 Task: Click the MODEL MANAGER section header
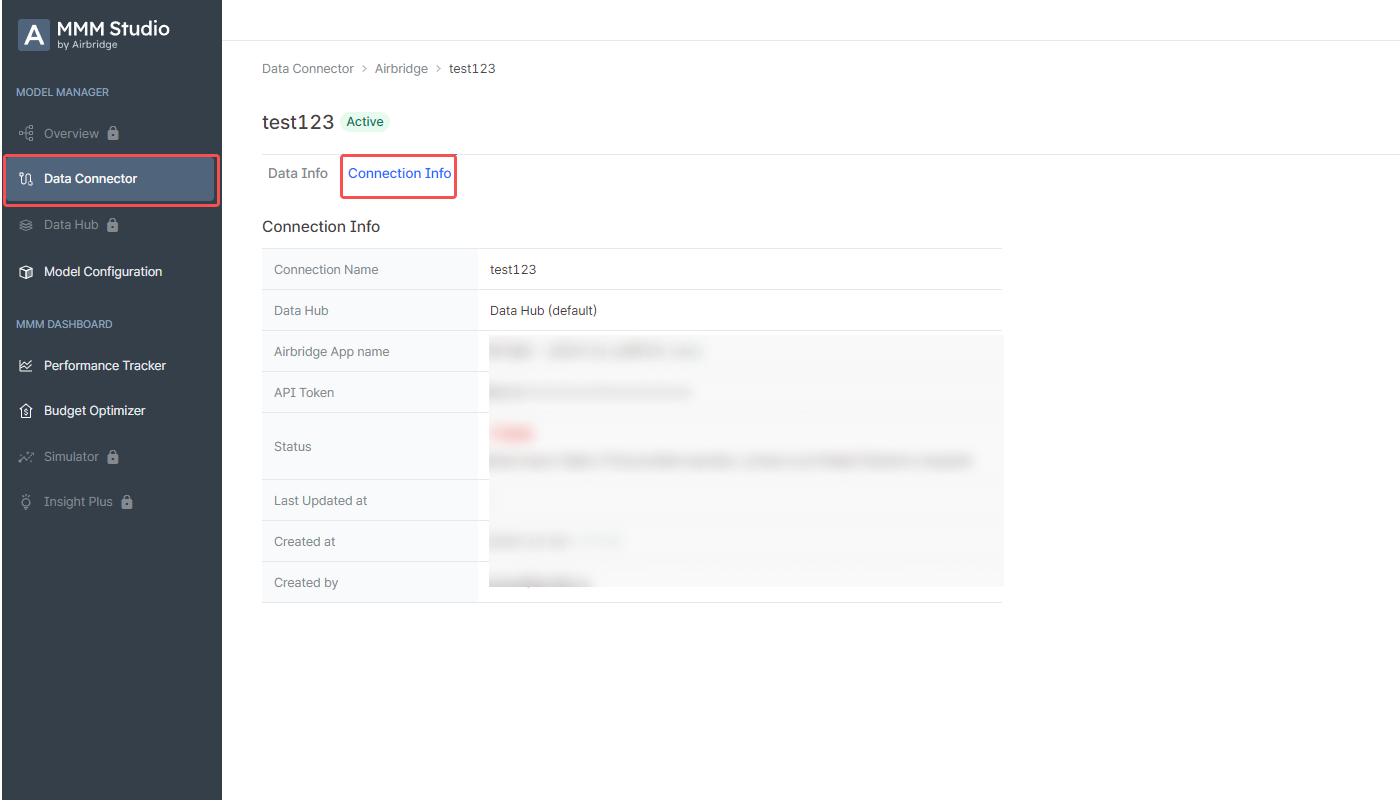click(62, 92)
